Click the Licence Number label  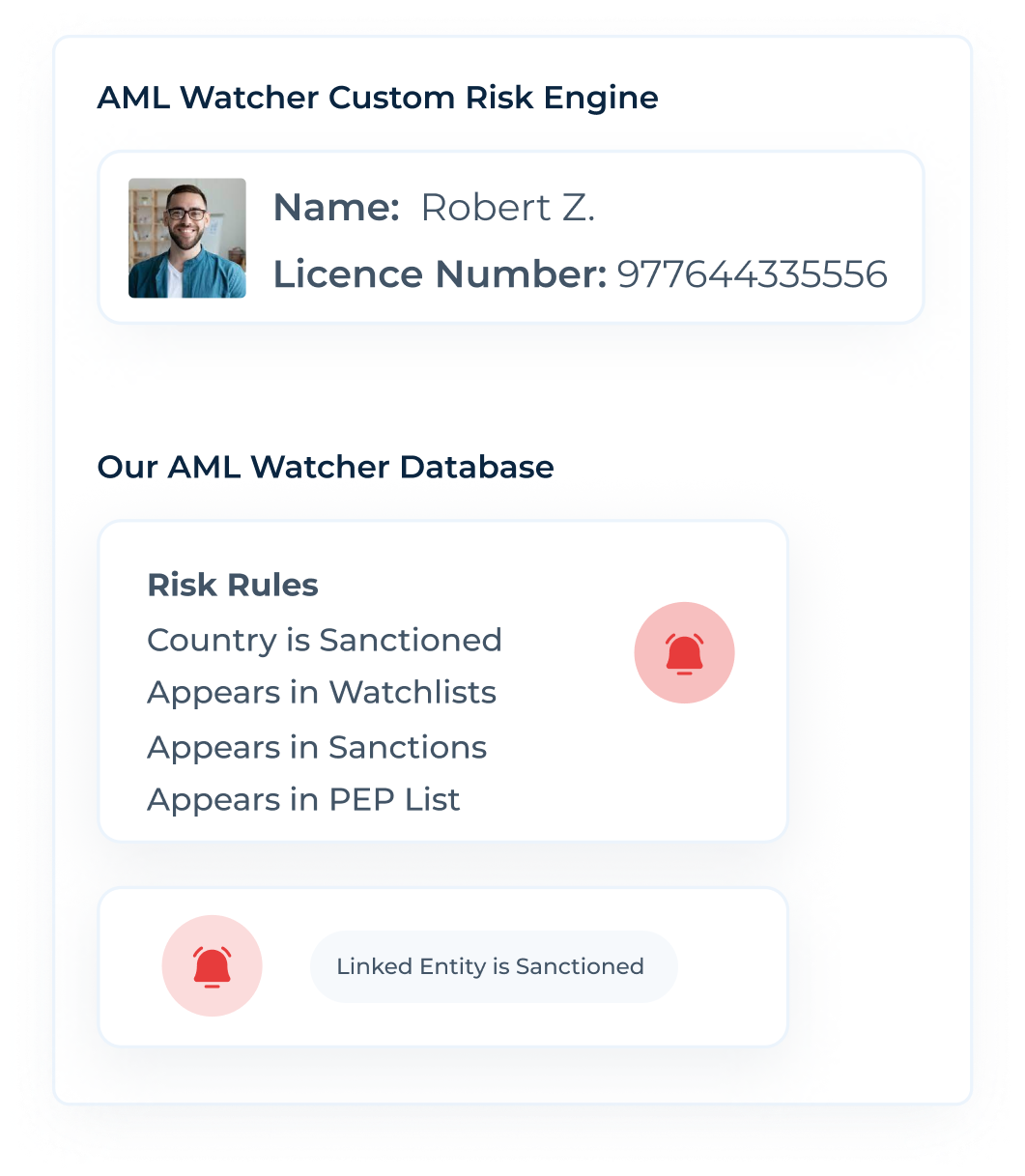click(x=439, y=273)
